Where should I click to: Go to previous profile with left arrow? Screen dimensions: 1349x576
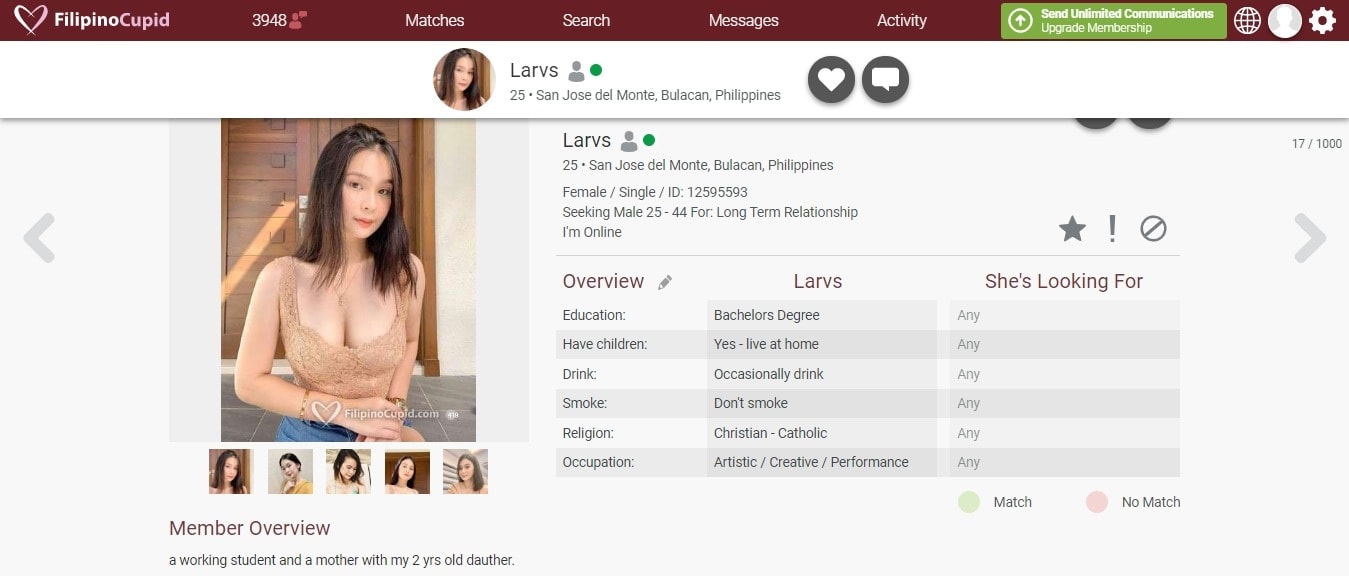tap(39, 238)
